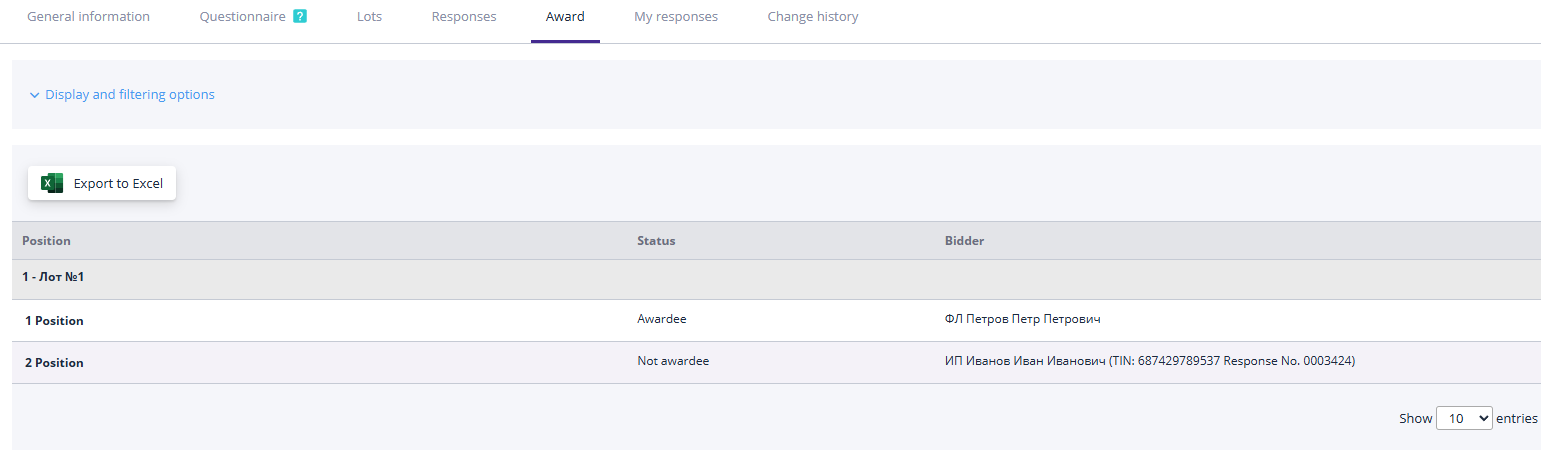Open the General information tab
The width and height of the screenshot is (1541, 450).
click(88, 17)
